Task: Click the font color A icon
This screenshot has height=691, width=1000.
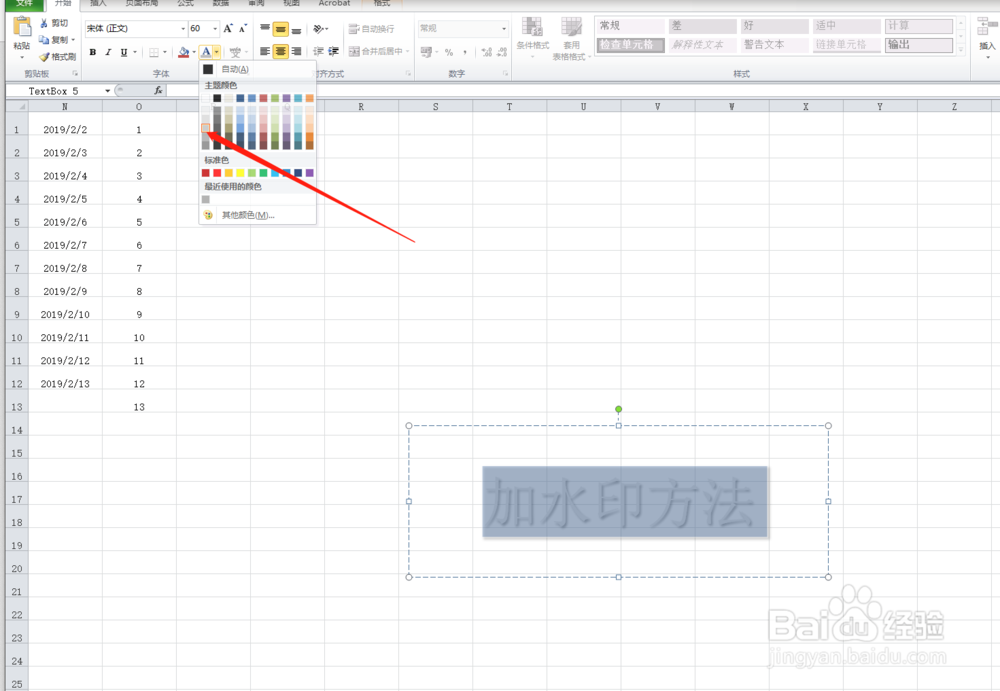Action: coord(205,52)
